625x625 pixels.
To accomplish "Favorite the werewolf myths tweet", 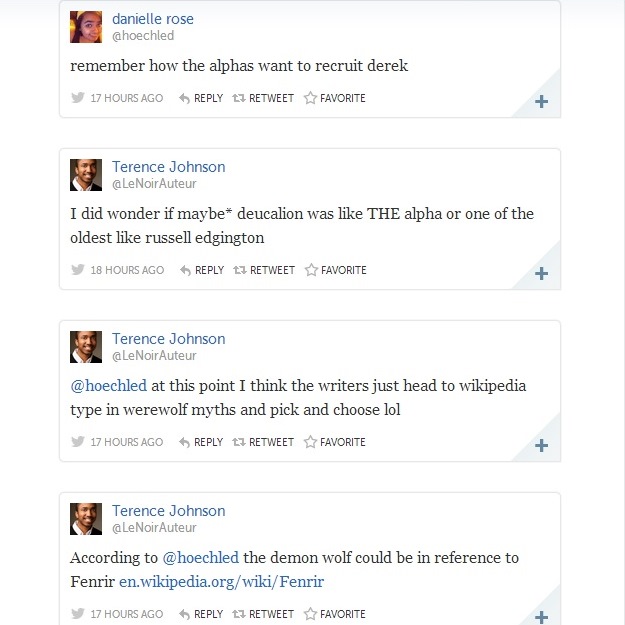I will pos(335,442).
